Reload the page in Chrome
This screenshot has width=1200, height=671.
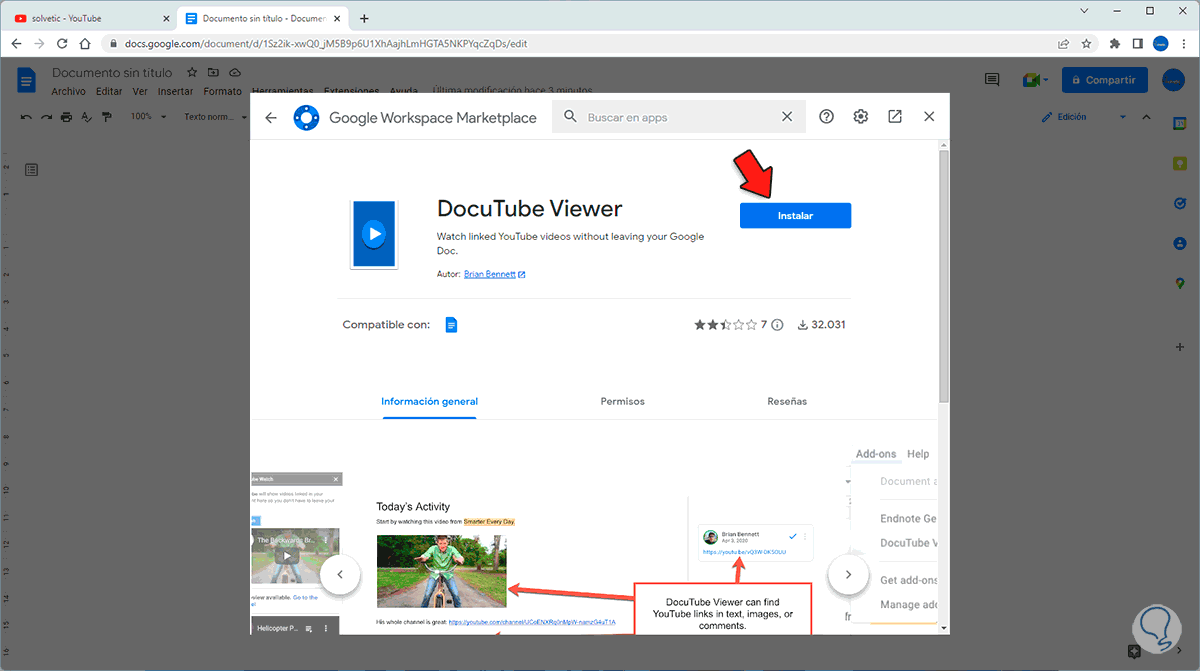[x=63, y=44]
